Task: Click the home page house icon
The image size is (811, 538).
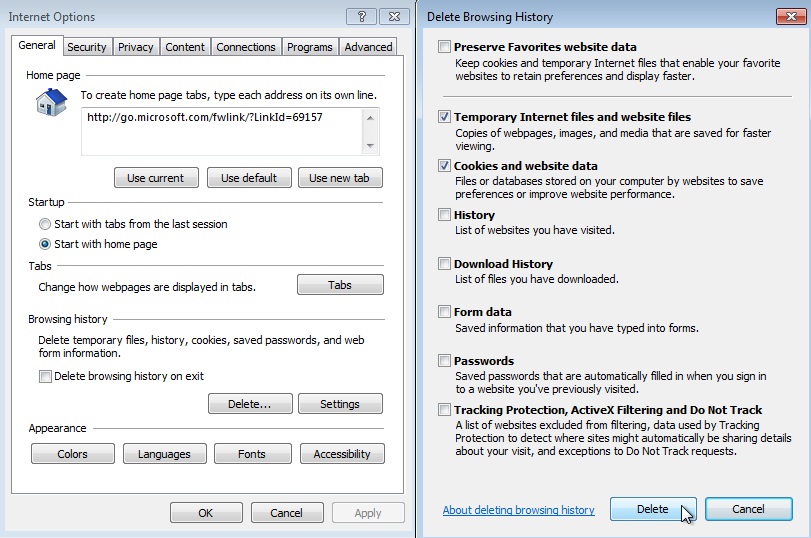Action: (50, 103)
